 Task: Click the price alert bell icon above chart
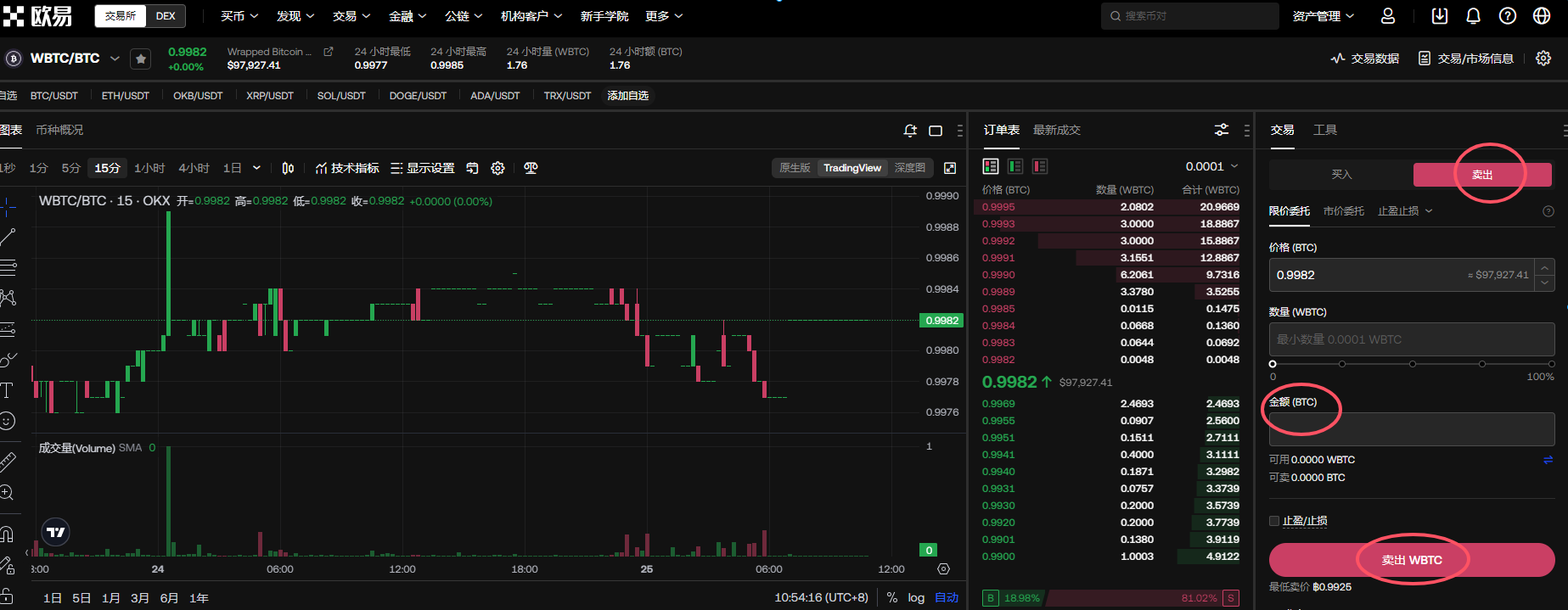click(x=910, y=131)
